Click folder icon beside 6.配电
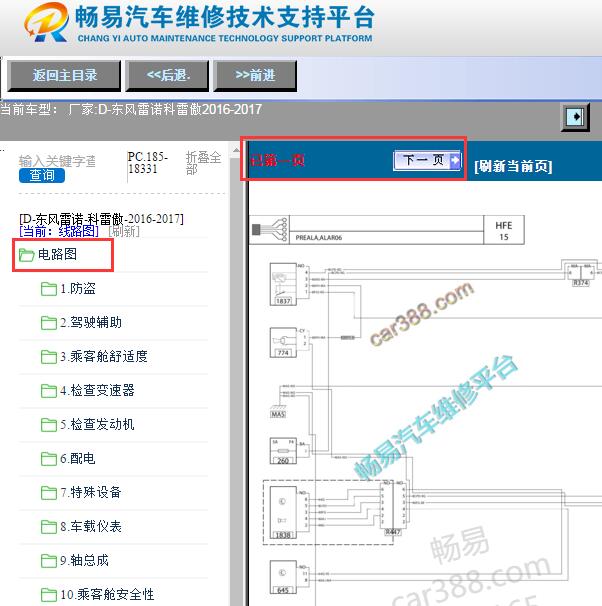This screenshot has width=602, height=606. click(x=49, y=459)
